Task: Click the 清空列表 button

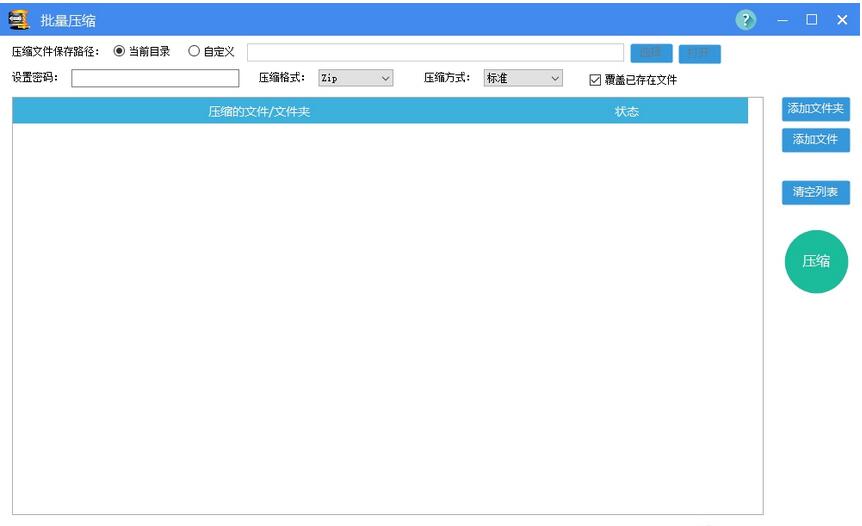Action: point(816,192)
